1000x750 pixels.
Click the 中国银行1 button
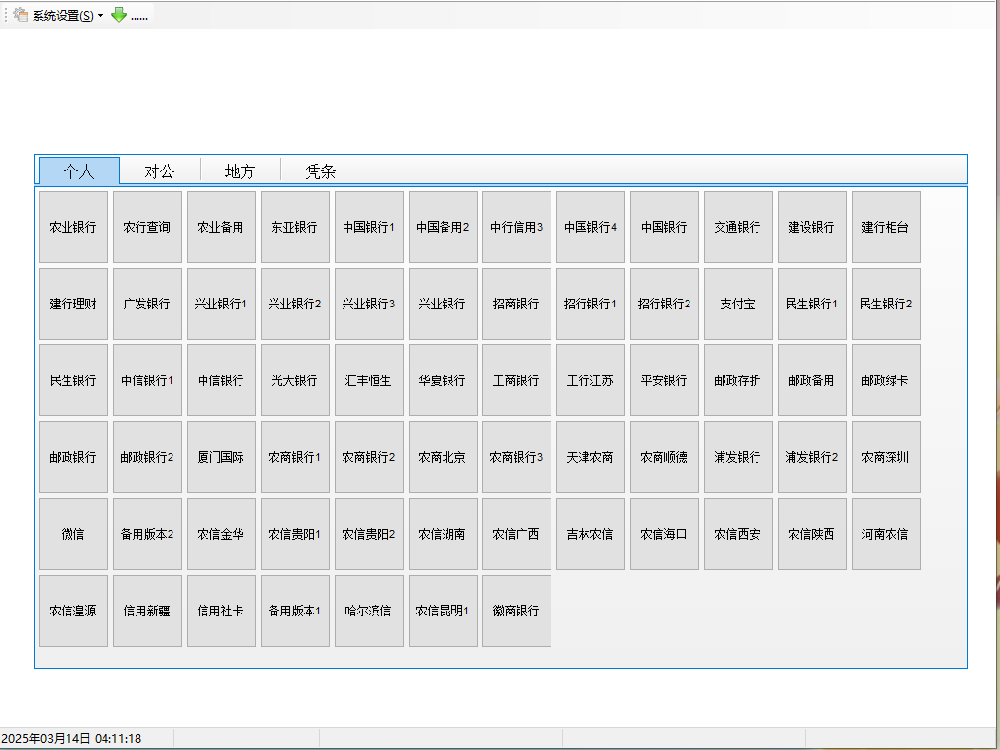369,227
